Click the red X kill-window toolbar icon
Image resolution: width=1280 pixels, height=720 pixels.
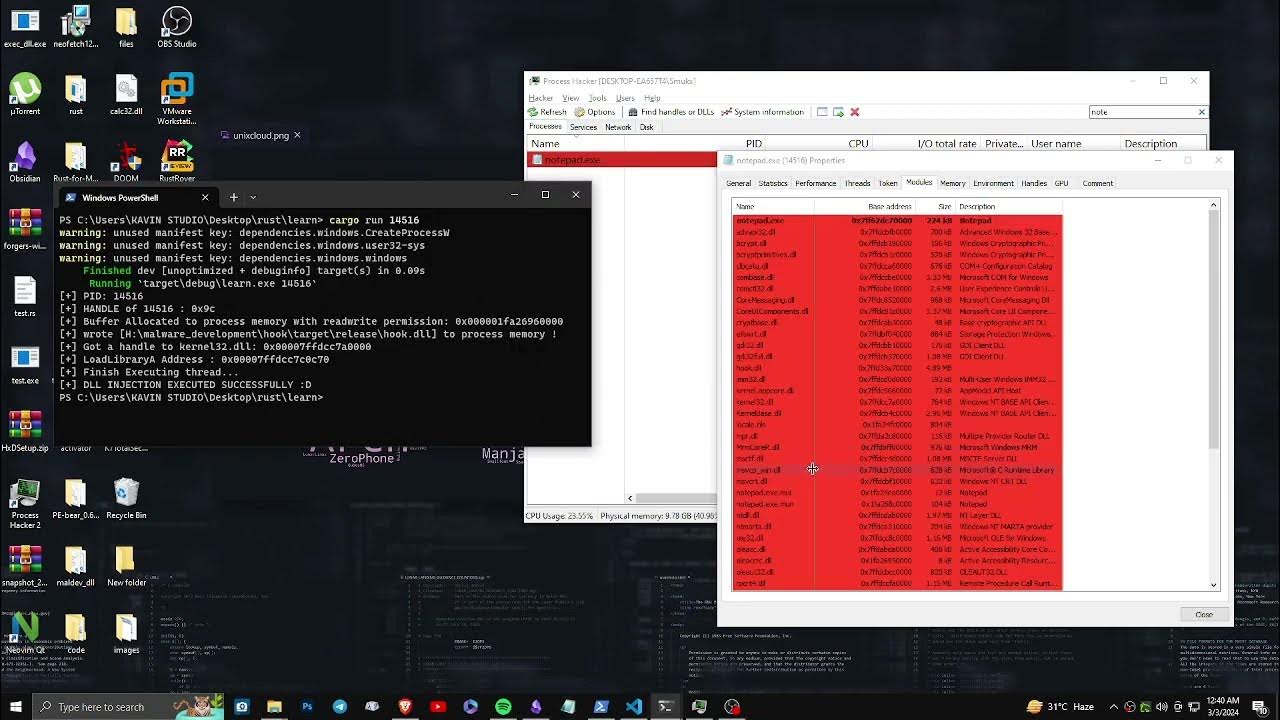[x=855, y=112]
